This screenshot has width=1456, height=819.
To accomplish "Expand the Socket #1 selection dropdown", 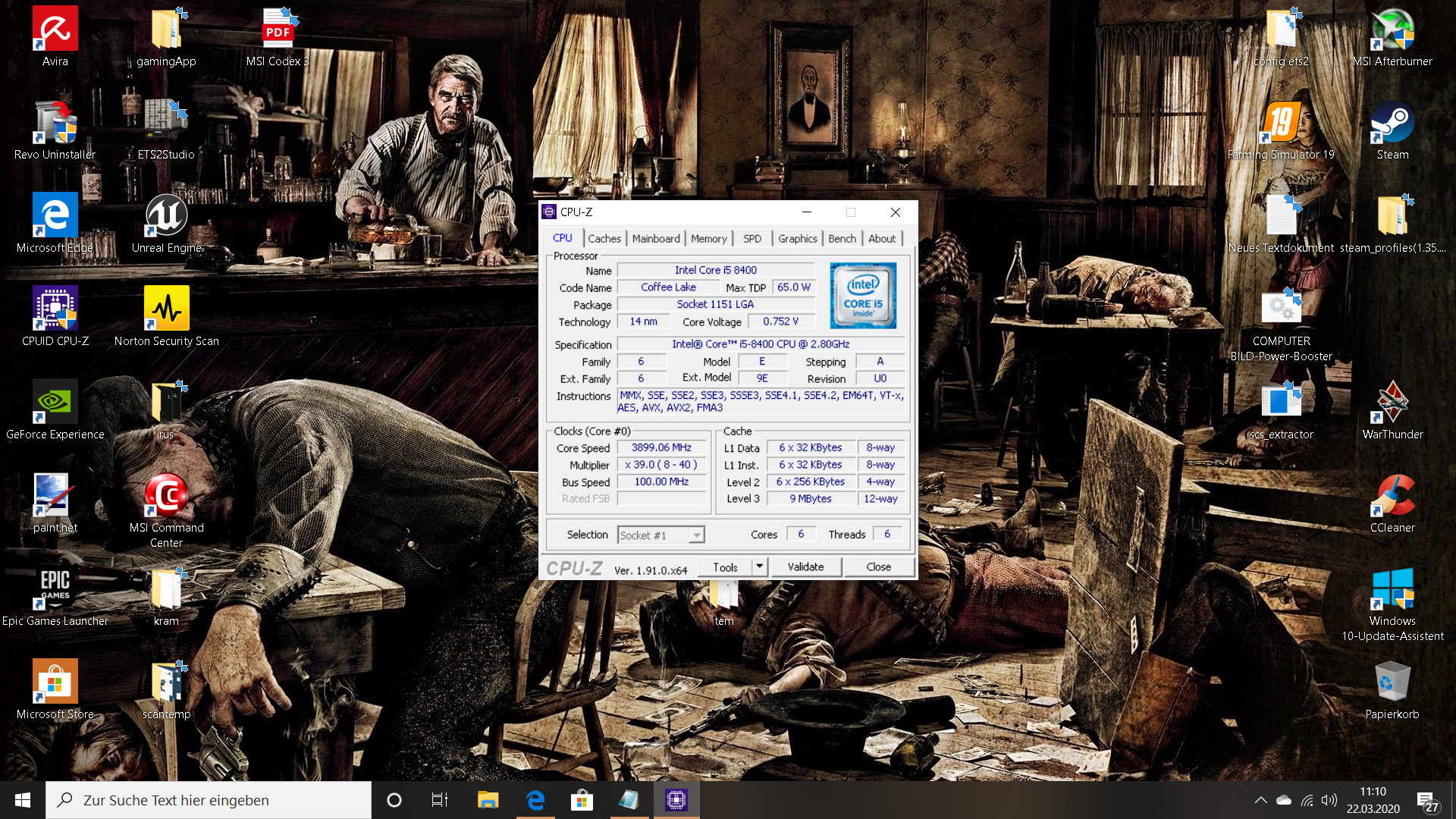I will [696, 535].
